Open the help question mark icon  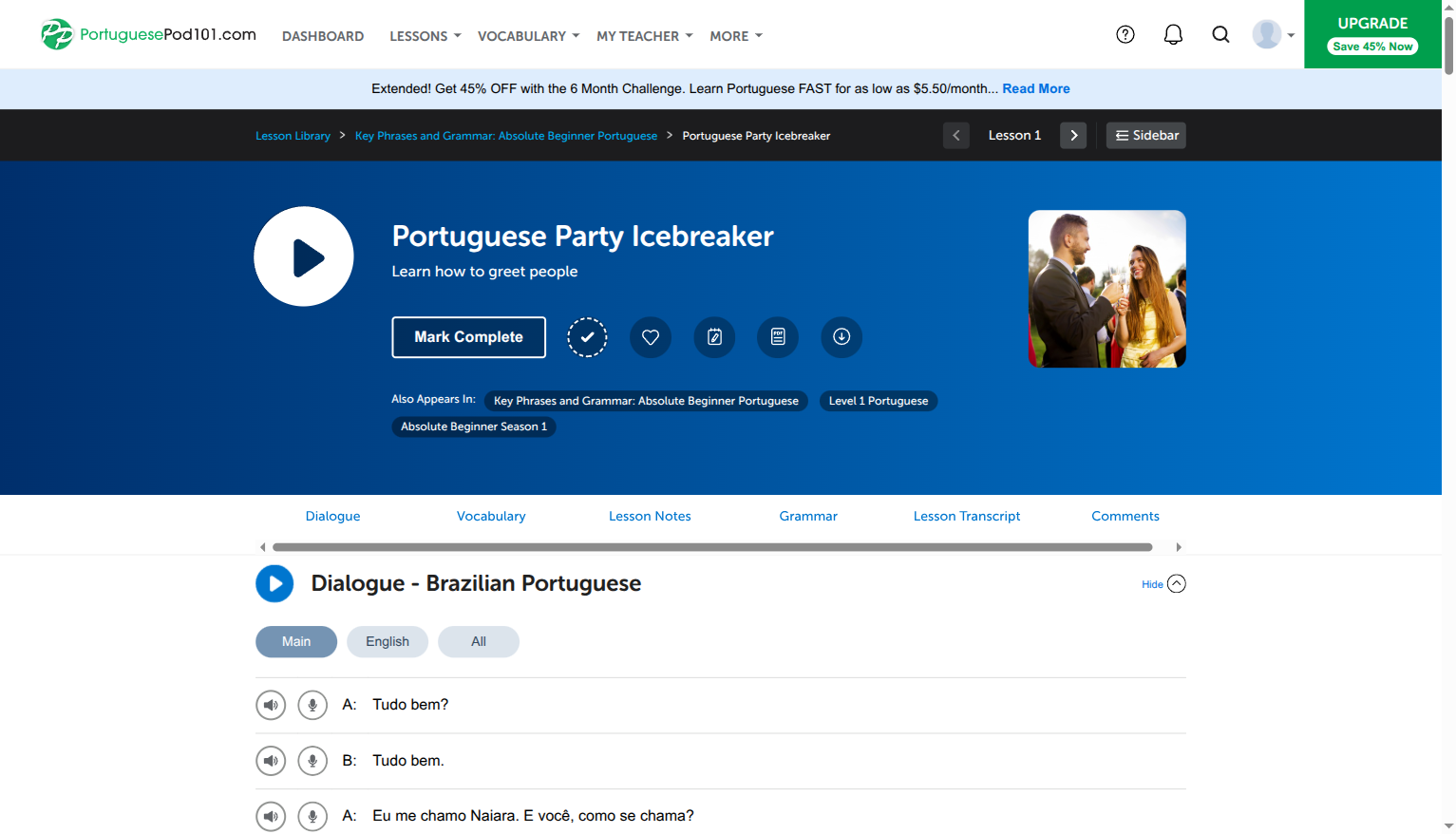tap(1125, 34)
